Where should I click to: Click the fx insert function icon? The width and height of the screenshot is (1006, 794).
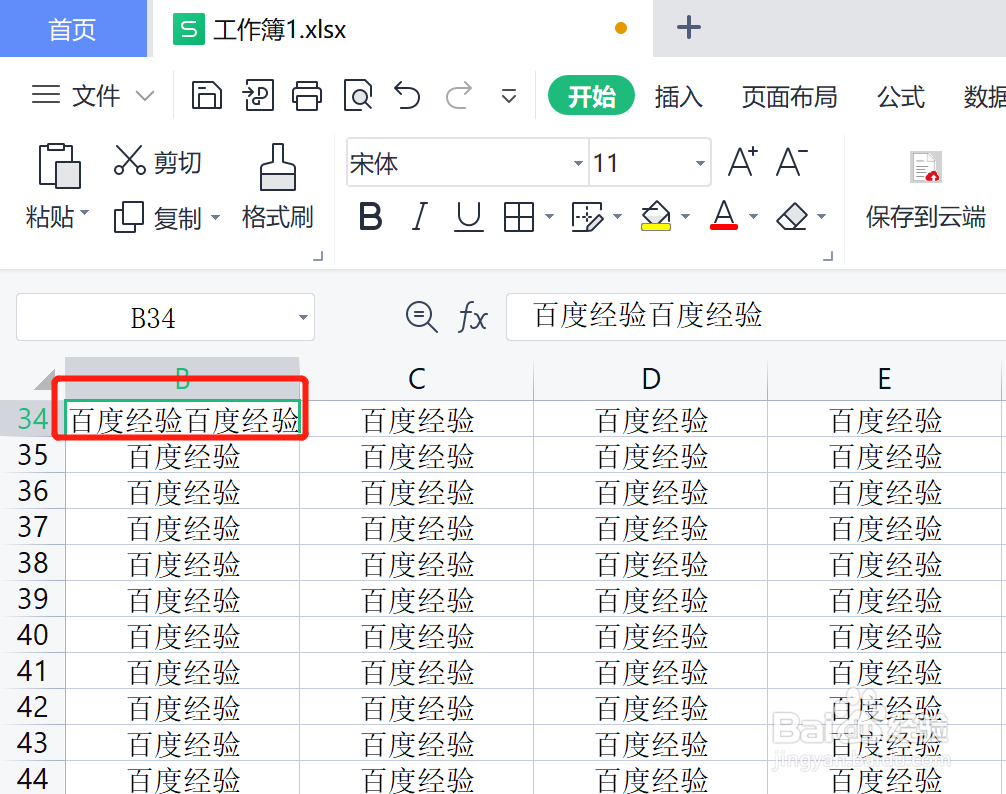[x=473, y=317]
